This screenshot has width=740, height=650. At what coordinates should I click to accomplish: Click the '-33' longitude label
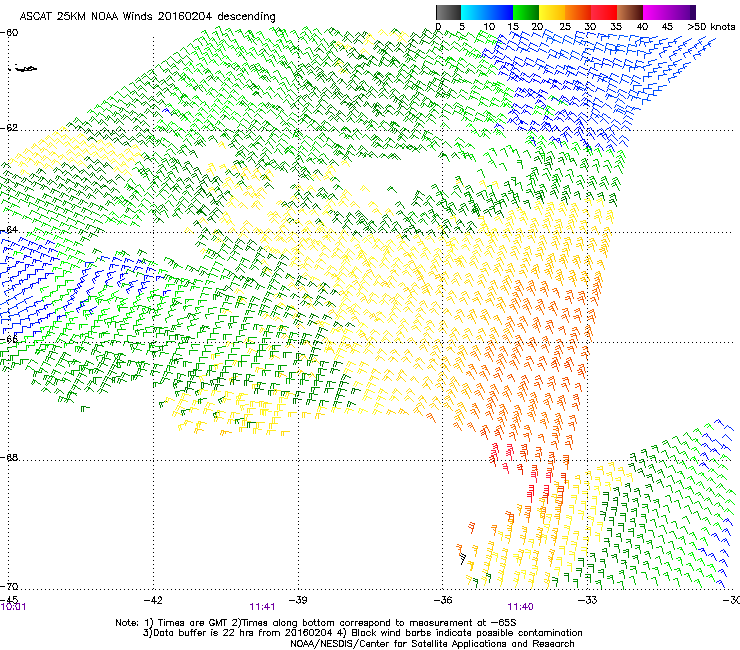tap(587, 600)
